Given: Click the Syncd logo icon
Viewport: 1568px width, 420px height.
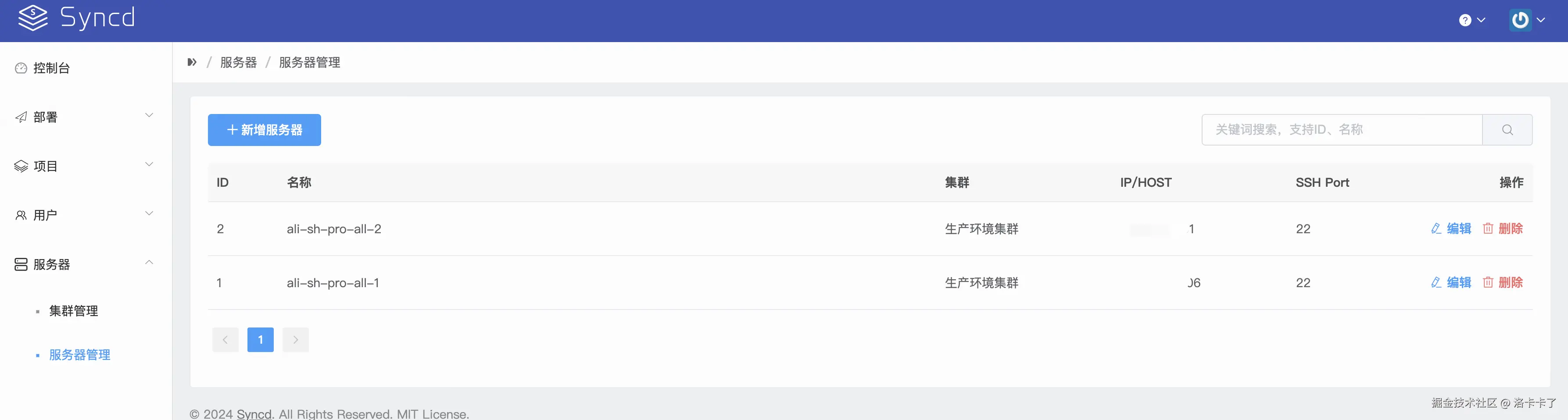Looking at the screenshot, I should 32,18.
